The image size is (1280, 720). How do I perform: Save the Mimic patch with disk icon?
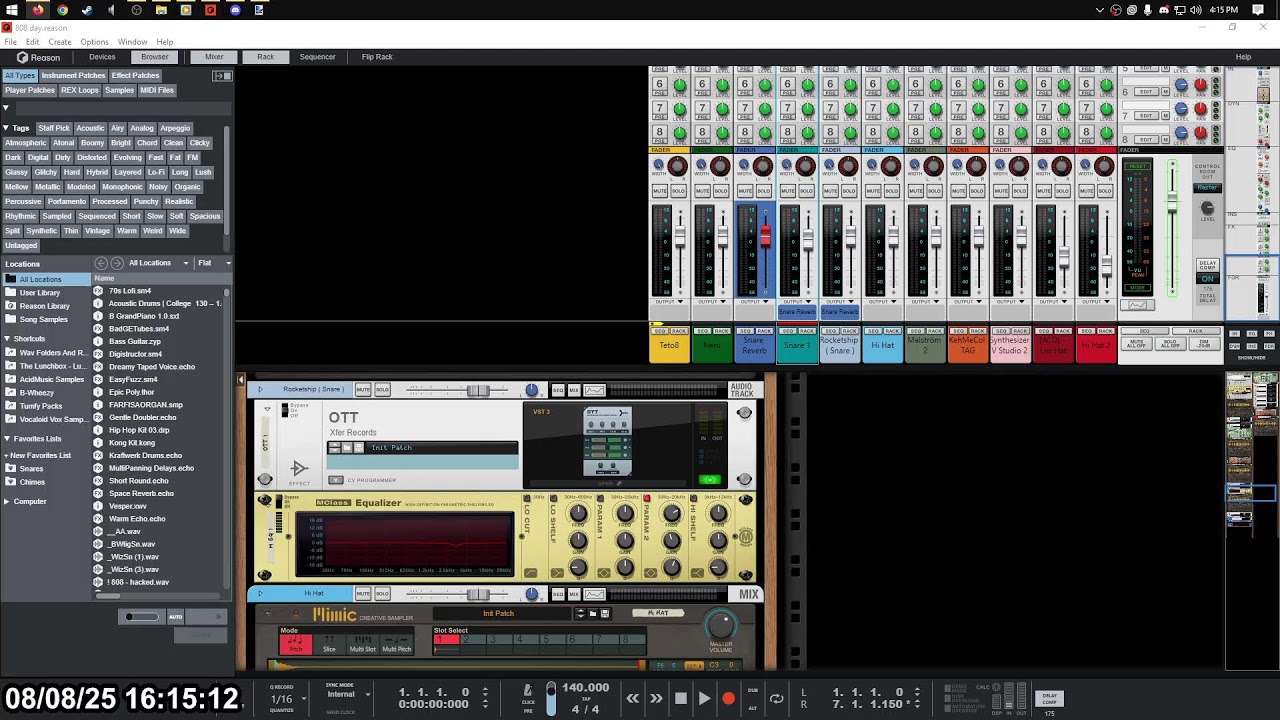[x=603, y=613]
